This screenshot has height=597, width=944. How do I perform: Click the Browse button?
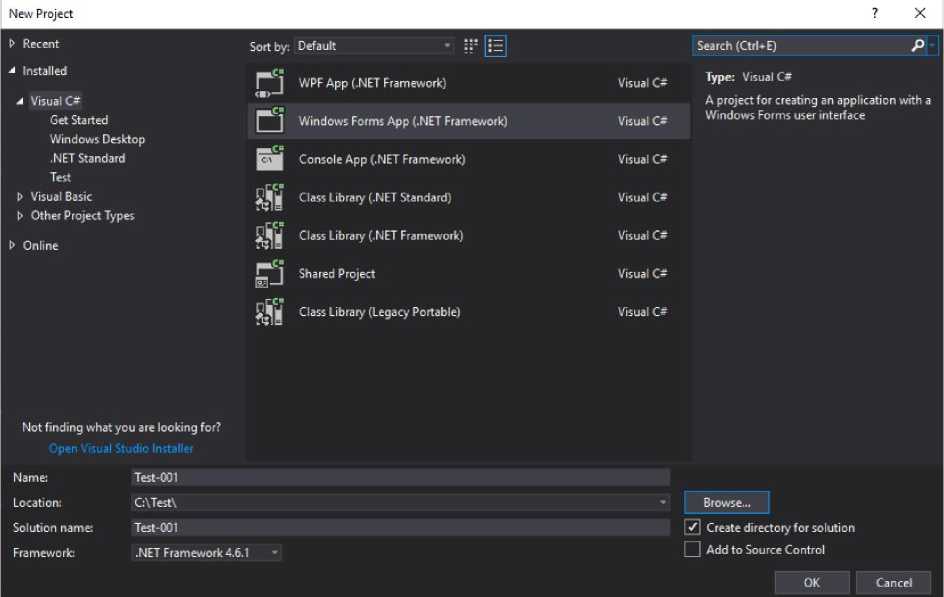point(727,503)
